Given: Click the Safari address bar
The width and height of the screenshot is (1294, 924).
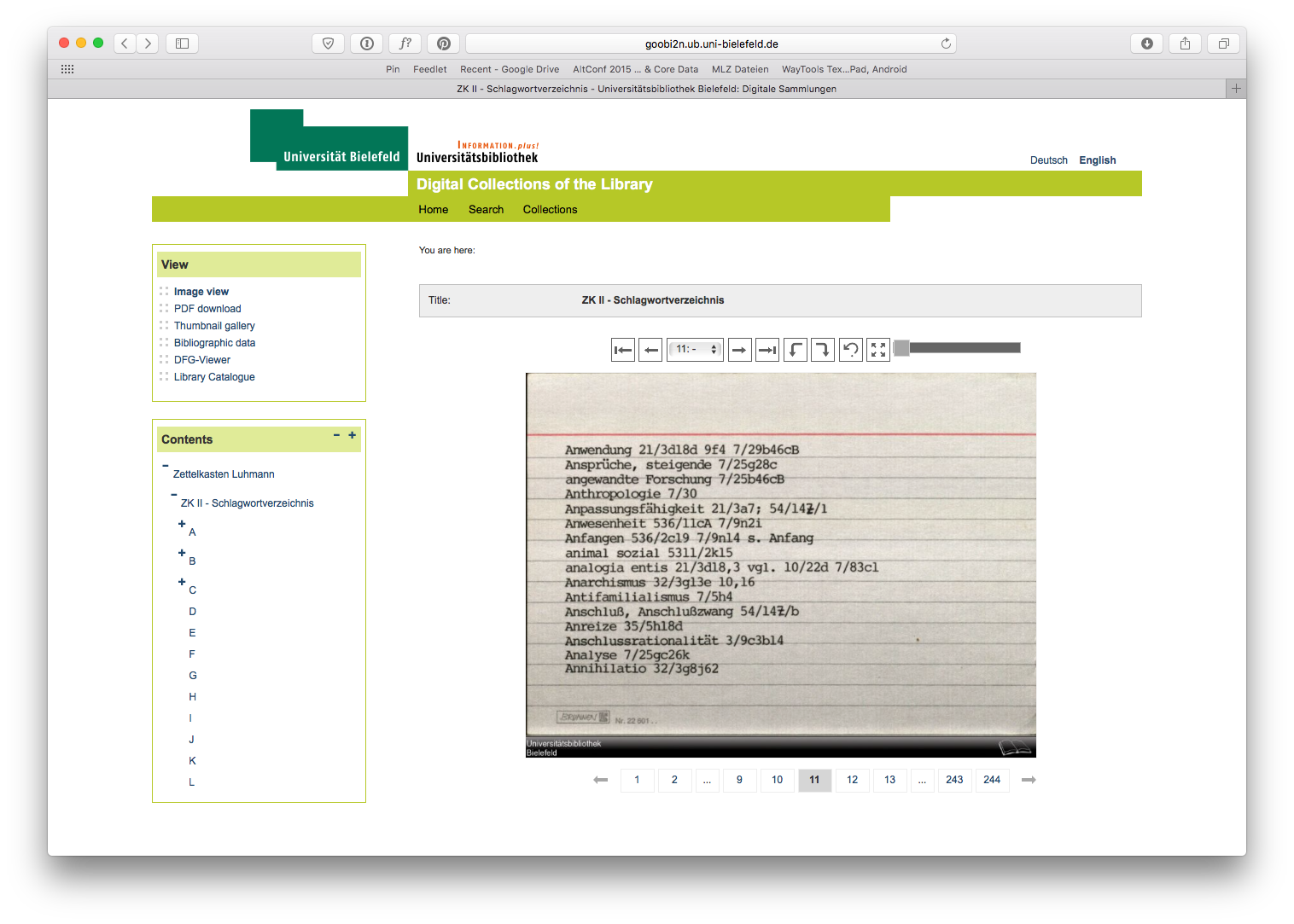Looking at the screenshot, I should click(711, 44).
